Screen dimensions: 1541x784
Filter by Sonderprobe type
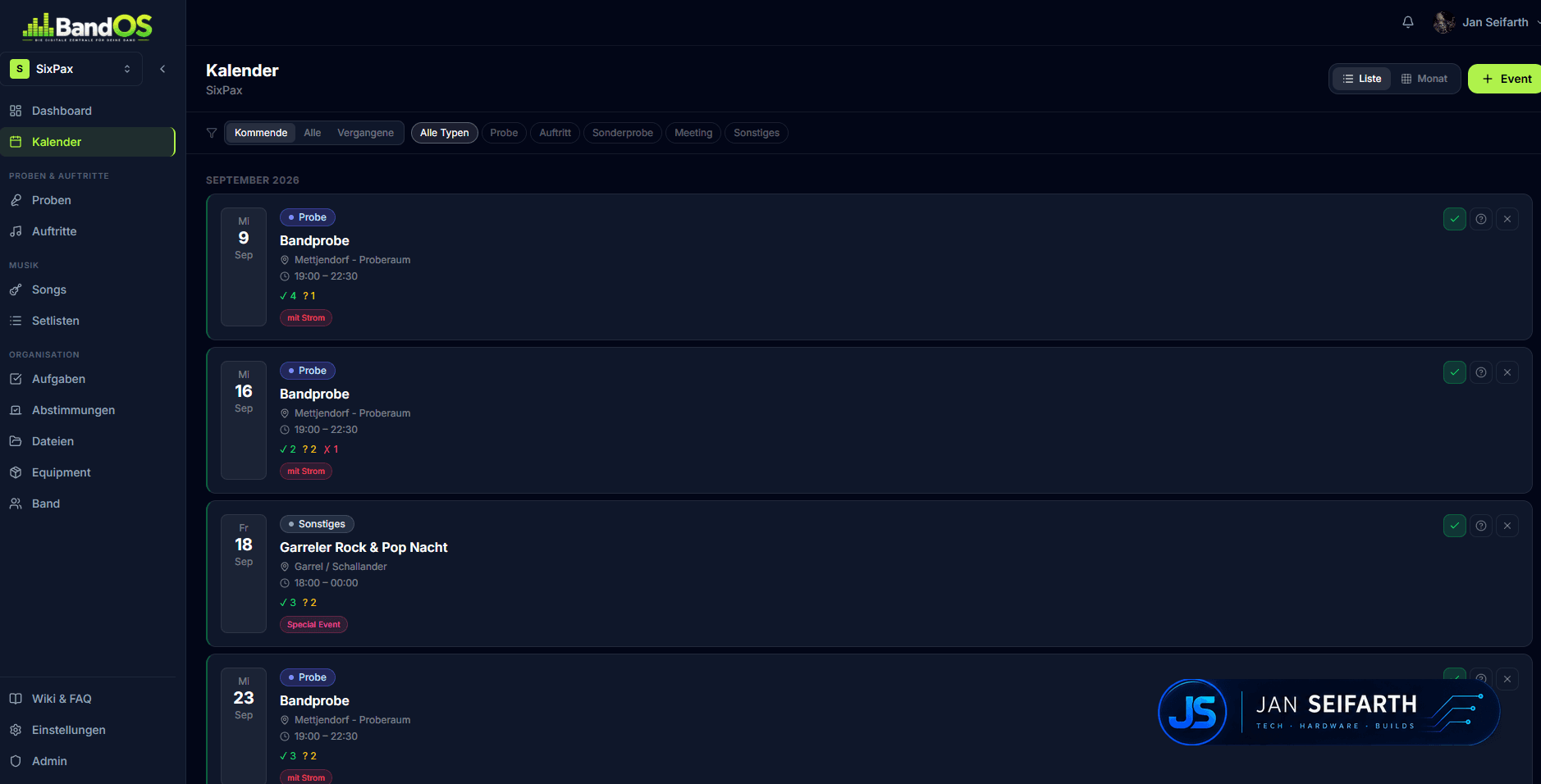pyautogui.click(x=623, y=133)
